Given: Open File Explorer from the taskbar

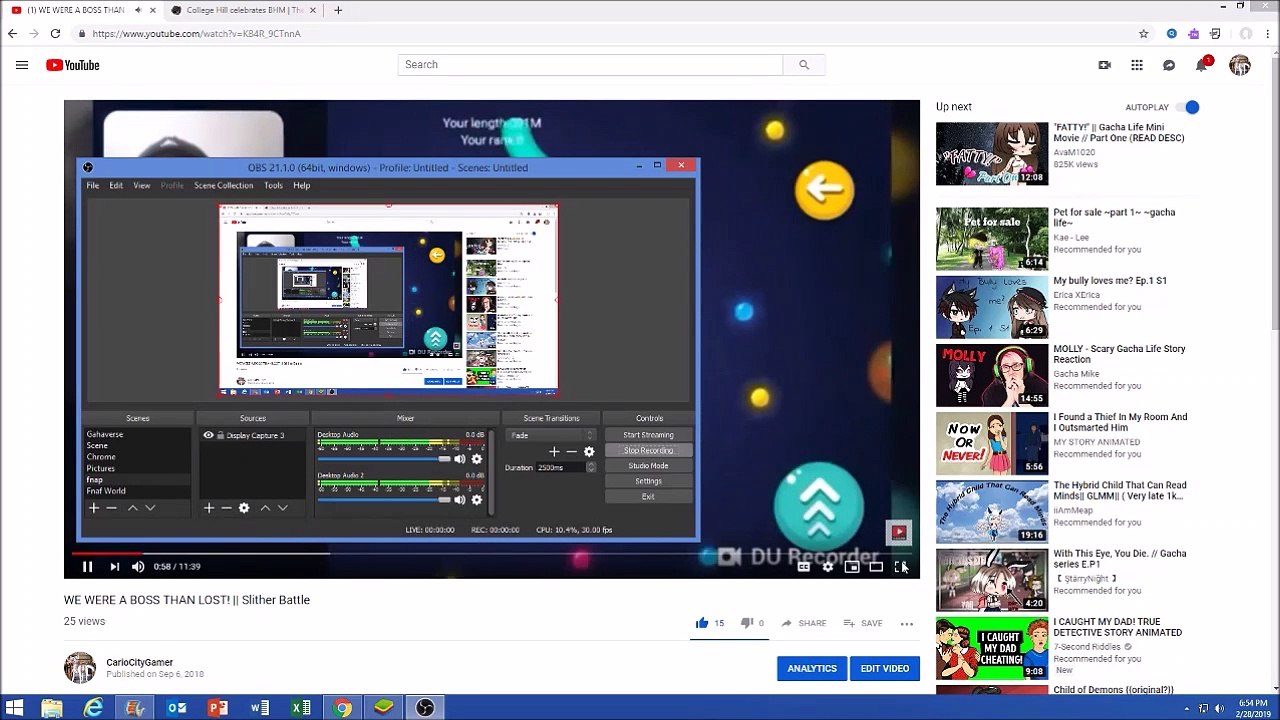Looking at the screenshot, I should click(x=52, y=708).
